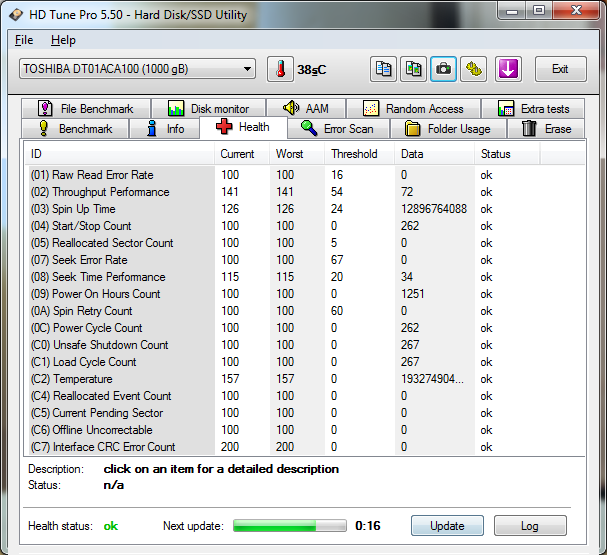This screenshot has height=555, width=607.
Task: Save screenshot with camera icon
Action: 443,69
